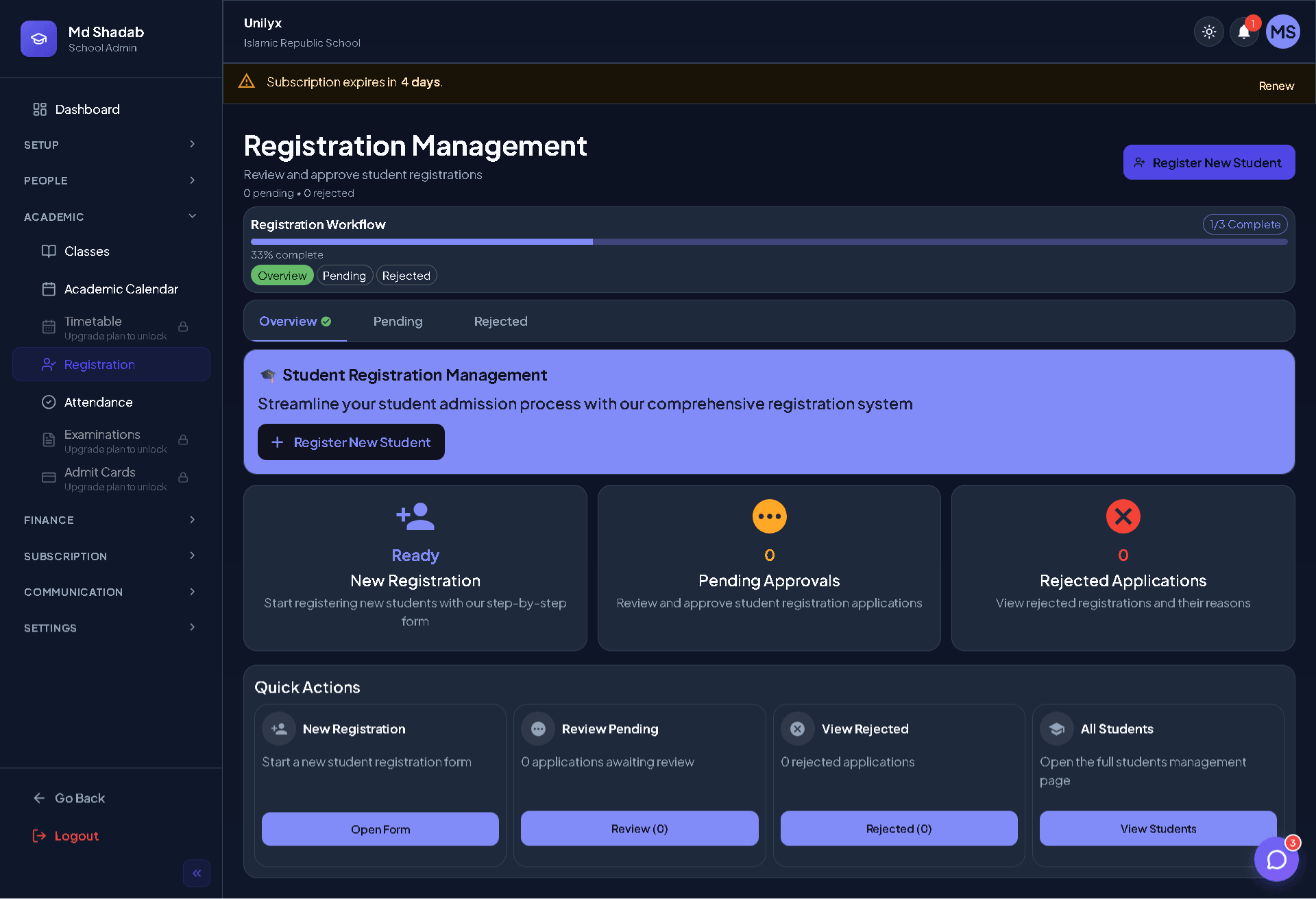Click Logout in the sidebar
This screenshot has width=1316, height=899.
coord(66,836)
